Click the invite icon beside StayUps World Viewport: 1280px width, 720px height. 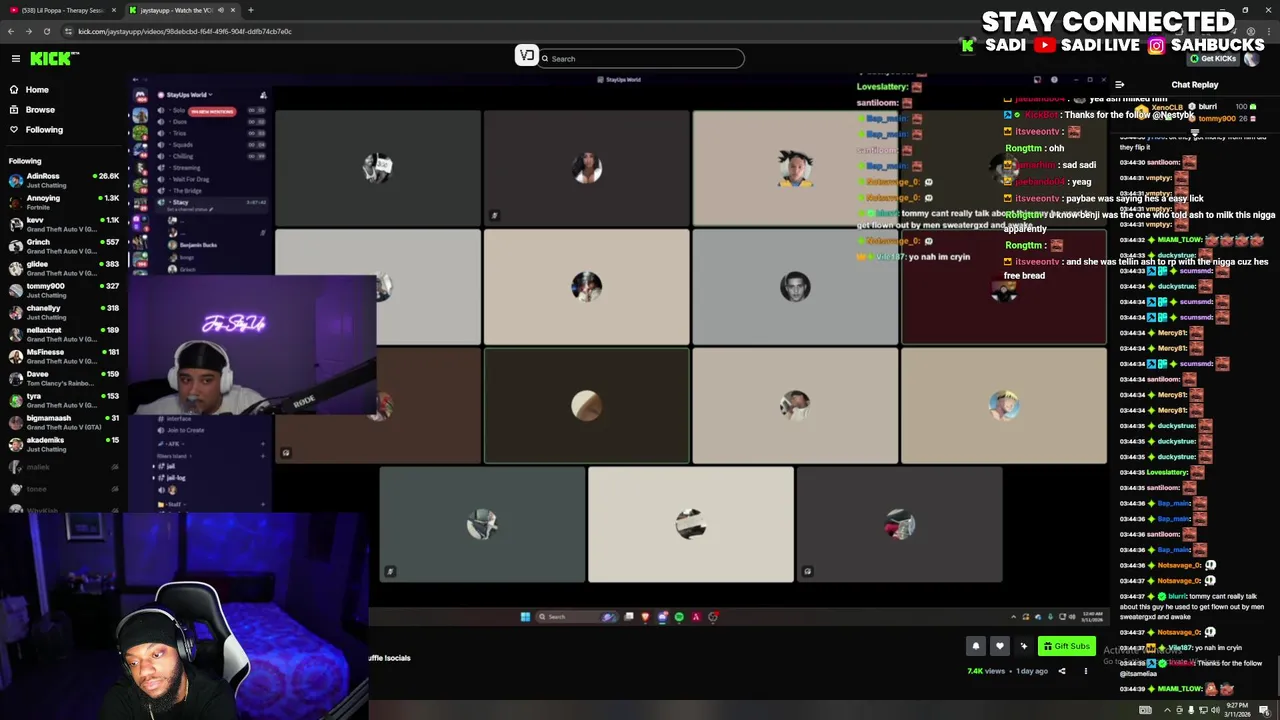point(263,95)
